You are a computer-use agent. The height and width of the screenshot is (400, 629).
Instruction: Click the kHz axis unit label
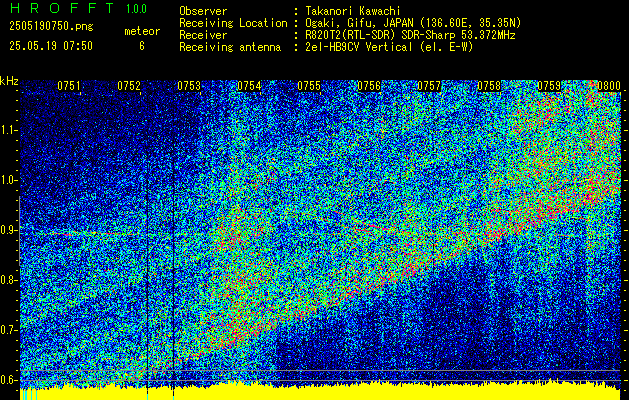(x=9, y=81)
